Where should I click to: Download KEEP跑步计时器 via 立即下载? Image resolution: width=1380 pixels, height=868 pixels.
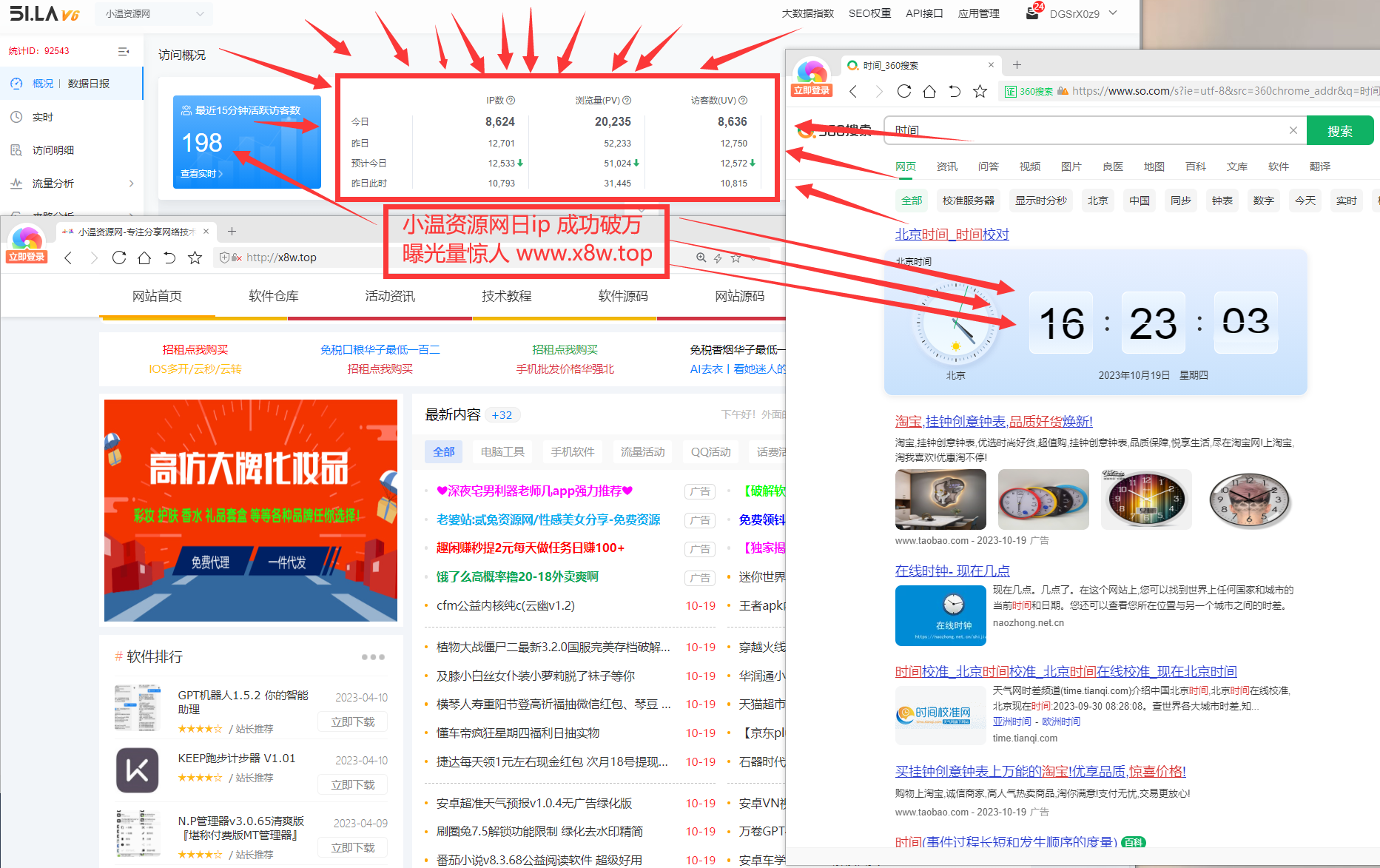click(x=352, y=784)
